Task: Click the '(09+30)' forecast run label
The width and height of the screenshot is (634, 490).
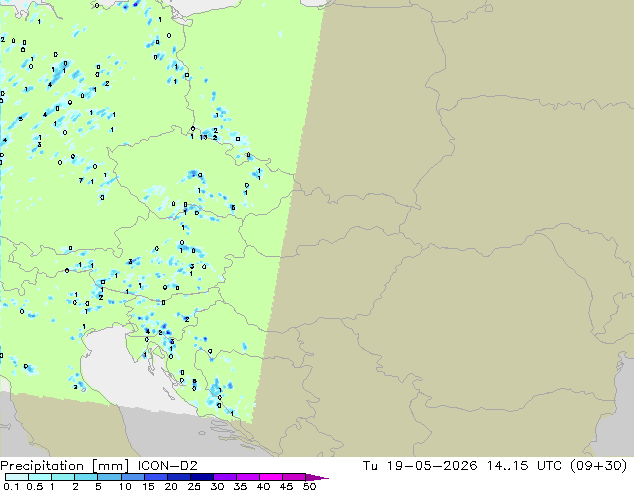Action: 598,466
